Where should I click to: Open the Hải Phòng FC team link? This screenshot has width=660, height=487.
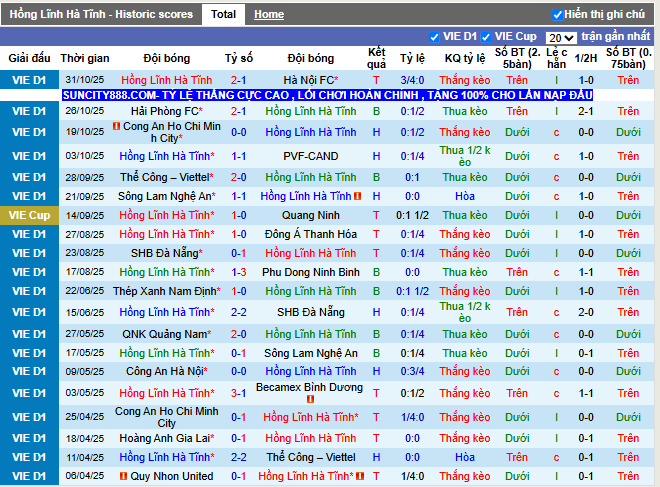(x=167, y=111)
